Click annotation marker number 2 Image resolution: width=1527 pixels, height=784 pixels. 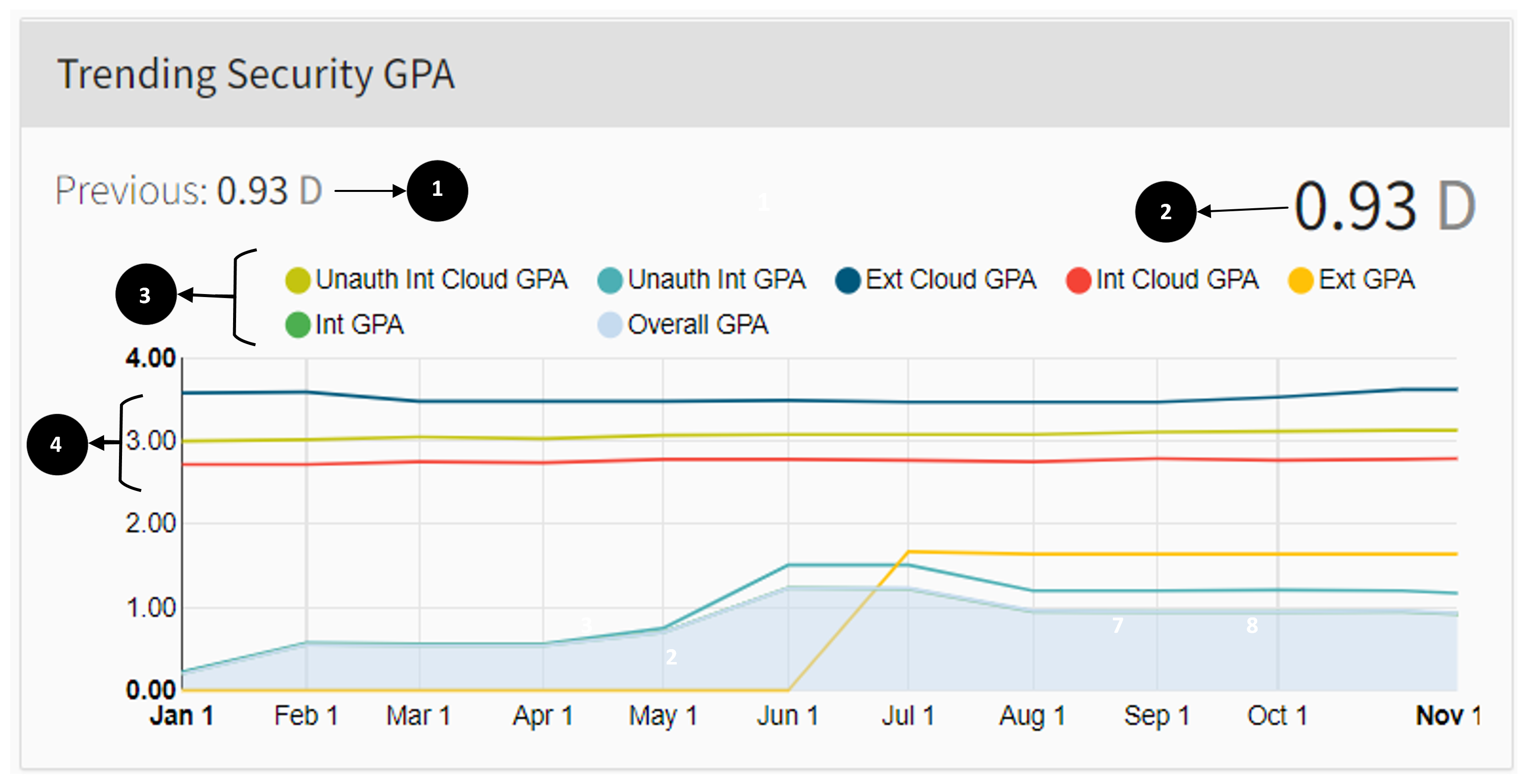(x=1165, y=212)
